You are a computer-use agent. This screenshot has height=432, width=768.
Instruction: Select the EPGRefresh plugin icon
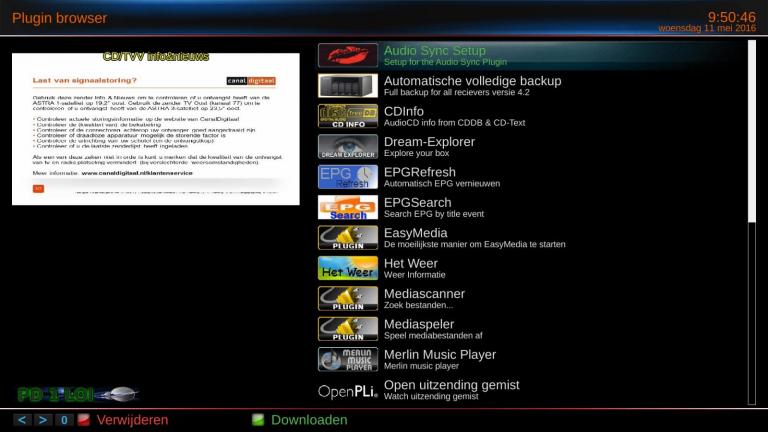(347, 177)
